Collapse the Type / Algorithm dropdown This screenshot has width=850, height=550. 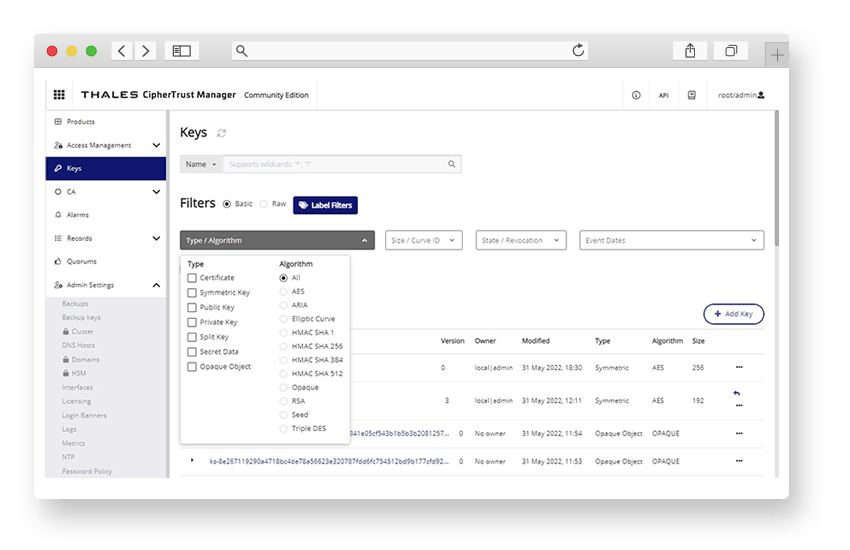[x=277, y=241]
